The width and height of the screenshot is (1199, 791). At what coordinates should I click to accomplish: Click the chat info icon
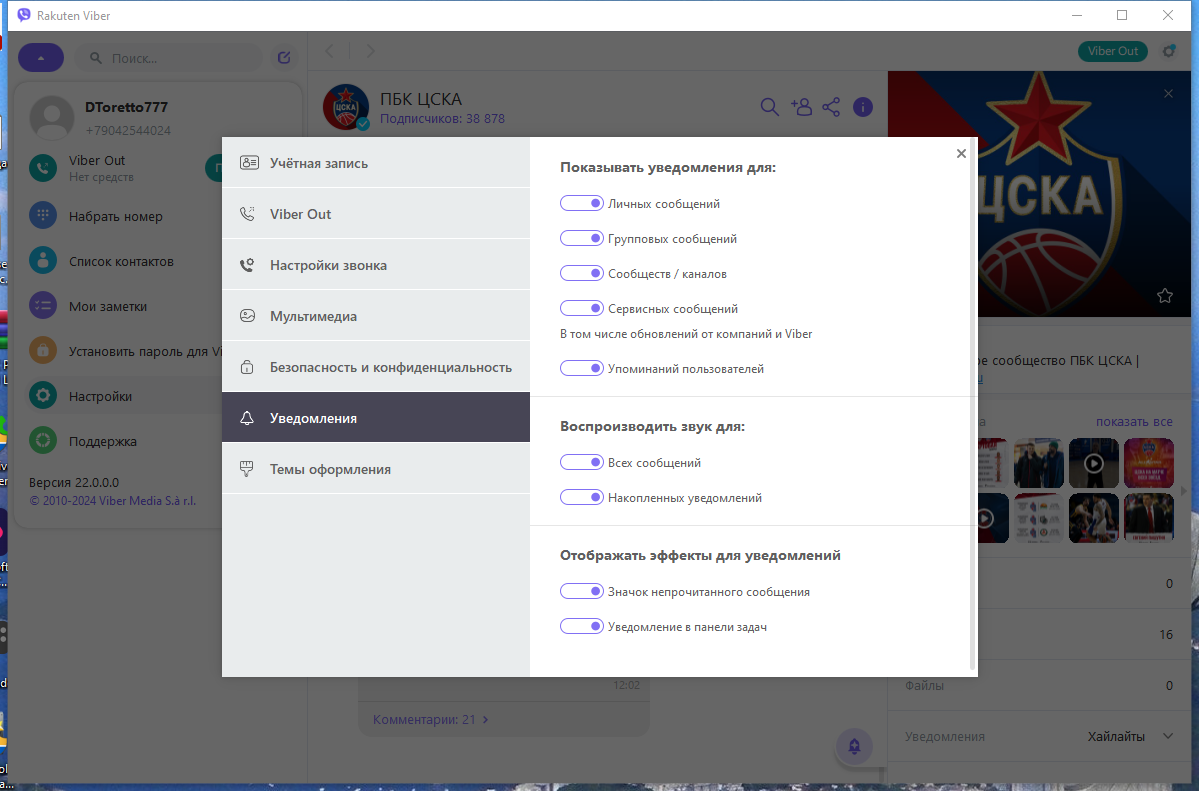pos(863,107)
